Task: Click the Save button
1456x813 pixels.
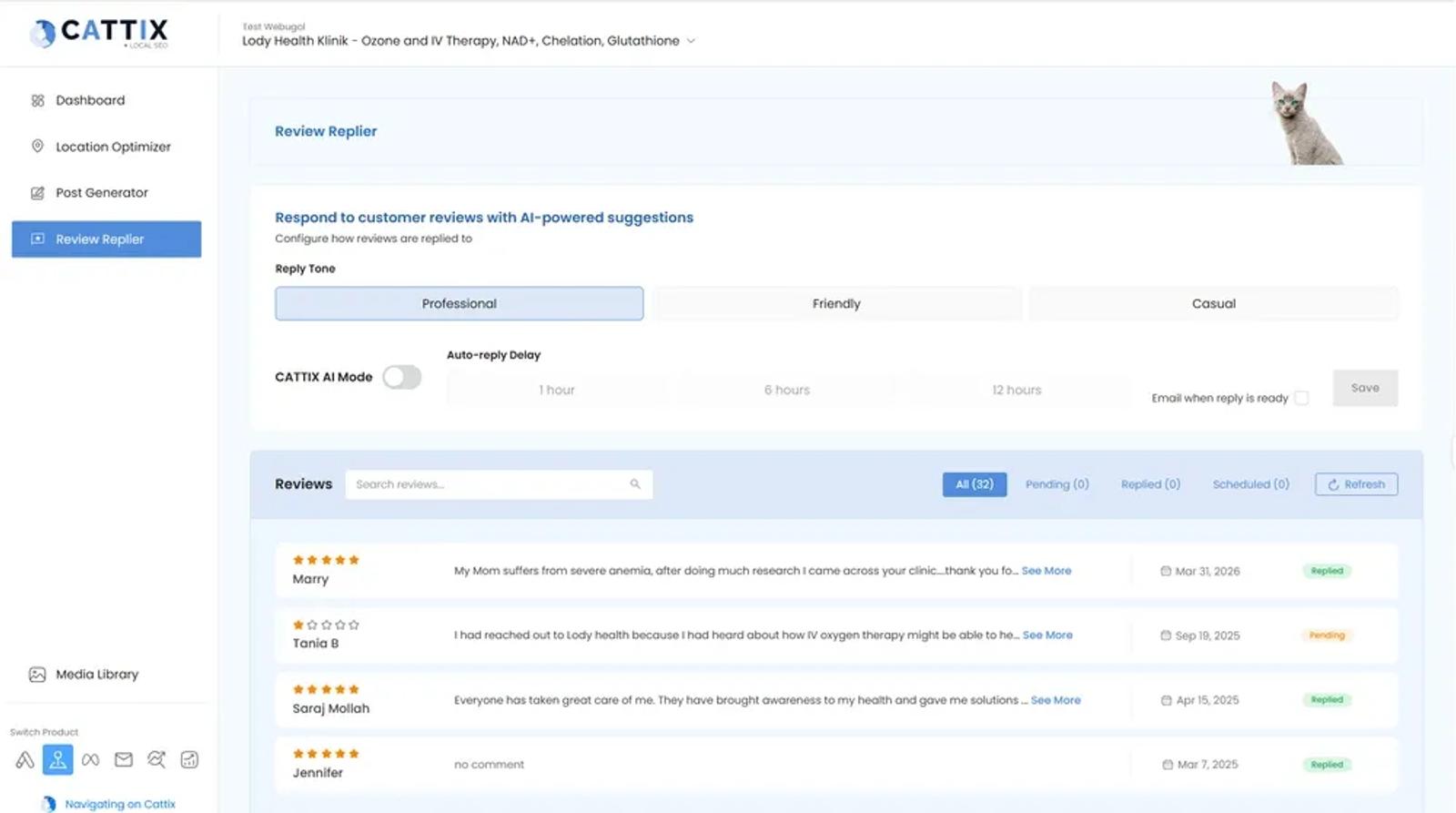Action: (x=1365, y=388)
